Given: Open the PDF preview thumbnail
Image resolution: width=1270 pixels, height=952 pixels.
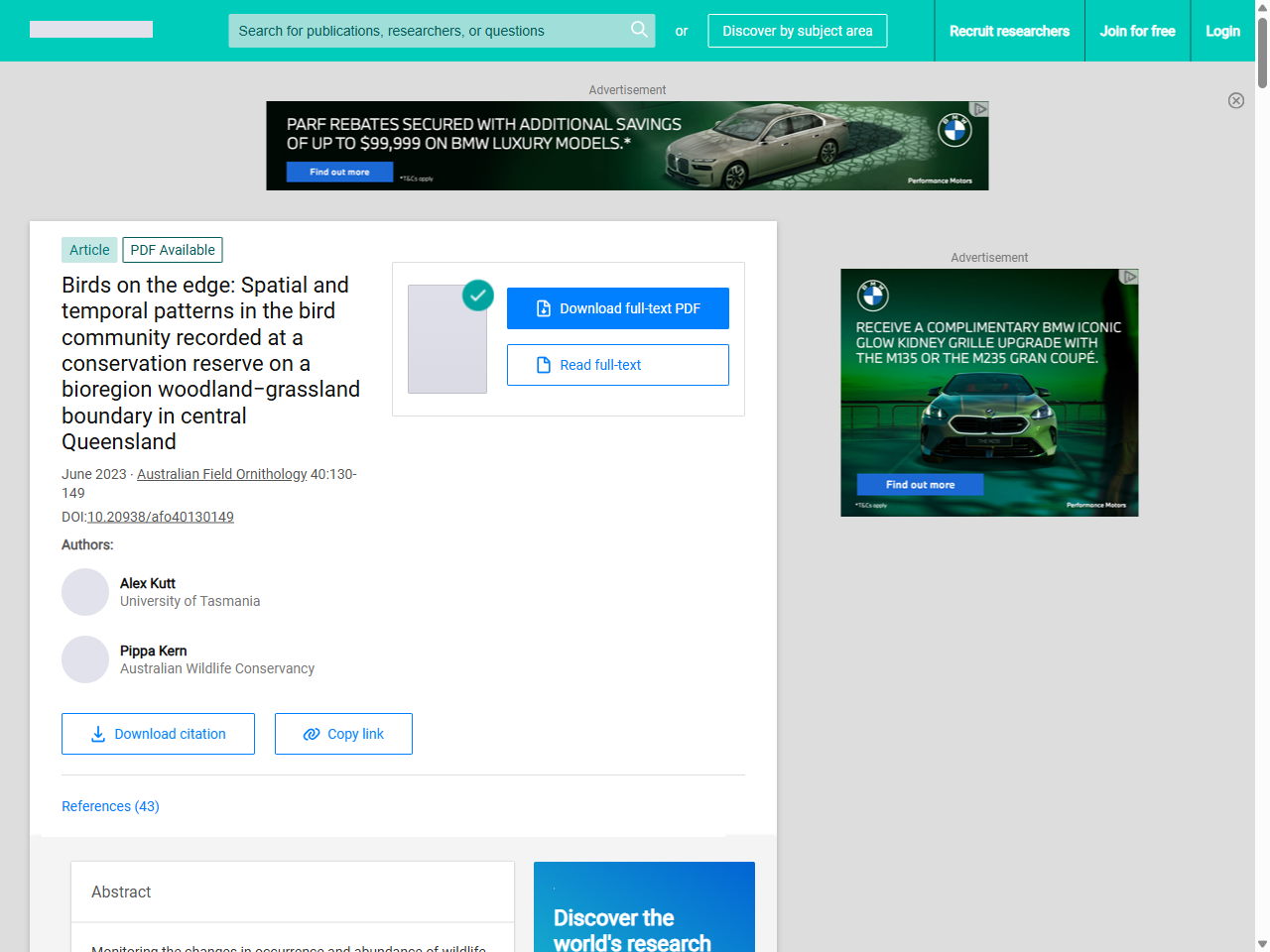Looking at the screenshot, I should coord(446,340).
